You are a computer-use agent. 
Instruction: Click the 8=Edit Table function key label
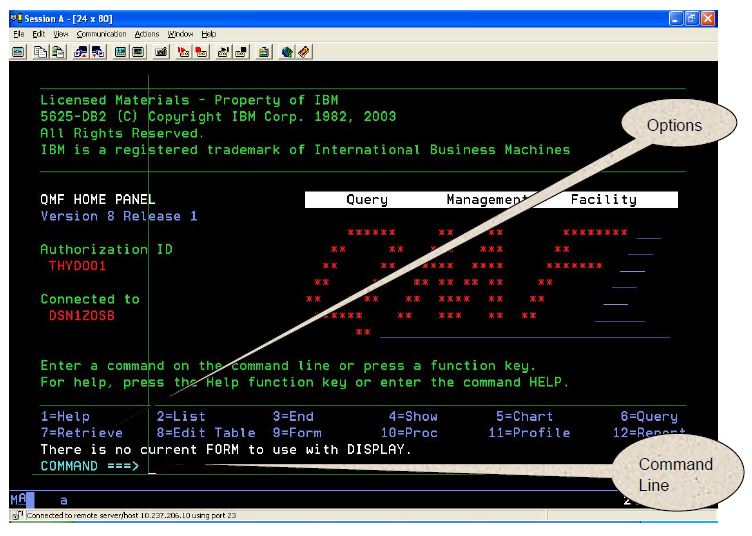(206, 432)
